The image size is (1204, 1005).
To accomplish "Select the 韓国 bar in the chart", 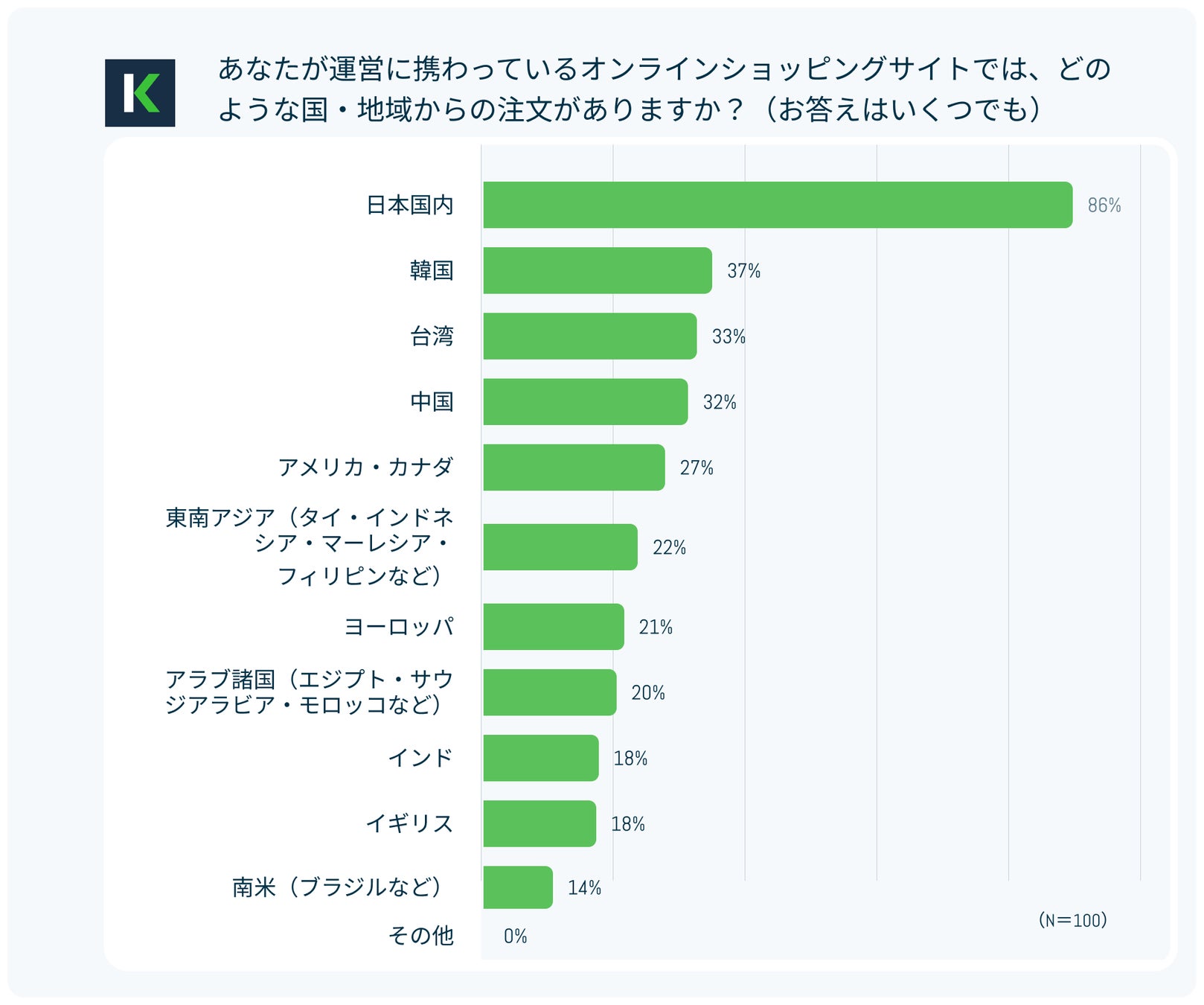I will 597,270.
